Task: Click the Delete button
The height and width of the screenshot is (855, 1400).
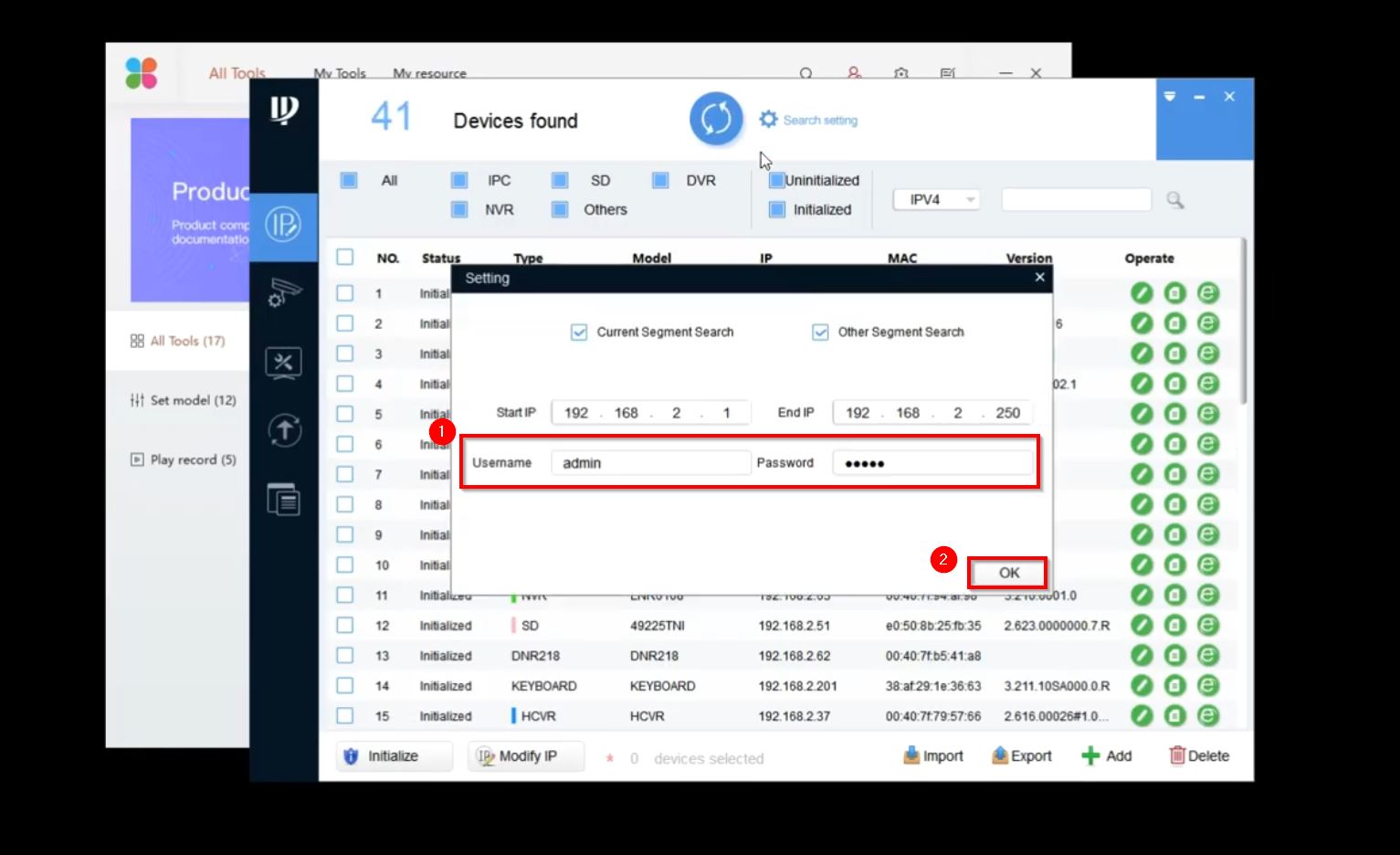Action: coord(1199,756)
